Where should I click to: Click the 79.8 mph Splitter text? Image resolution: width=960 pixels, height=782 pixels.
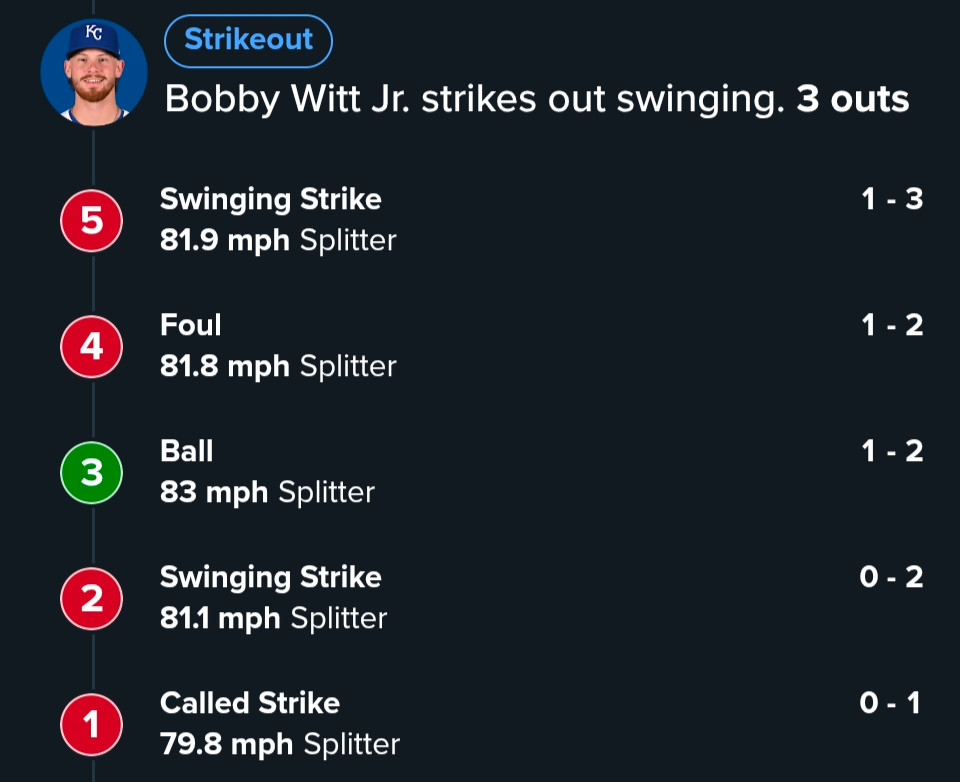click(280, 745)
